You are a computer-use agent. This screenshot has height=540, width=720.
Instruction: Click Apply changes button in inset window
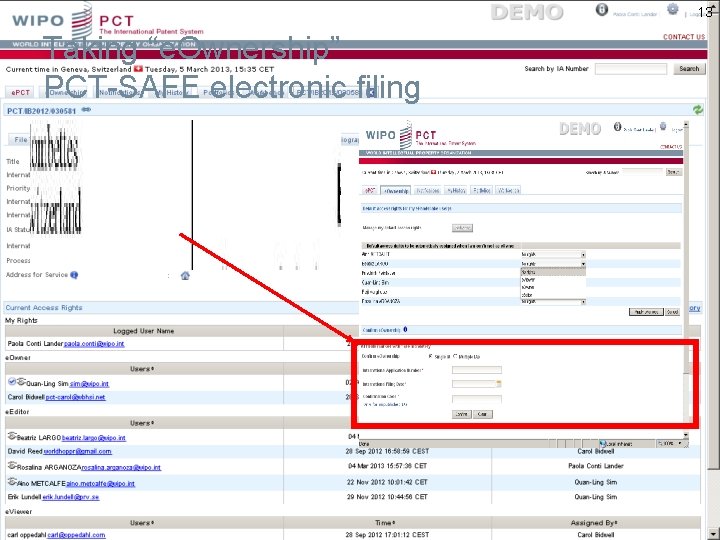pyautogui.click(x=646, y=312)
